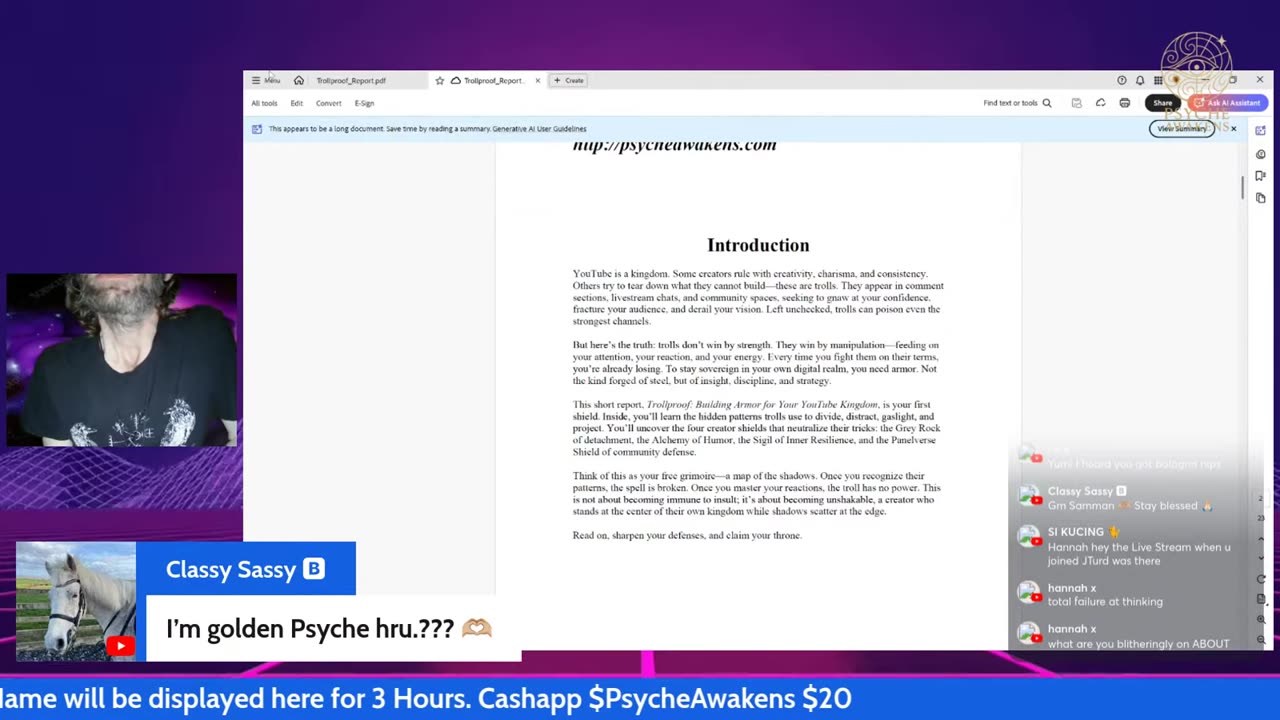This screenshot has width=1280, height=720.
Task: Click the paragraph starting 'Think of this as'
Action: 756,493
